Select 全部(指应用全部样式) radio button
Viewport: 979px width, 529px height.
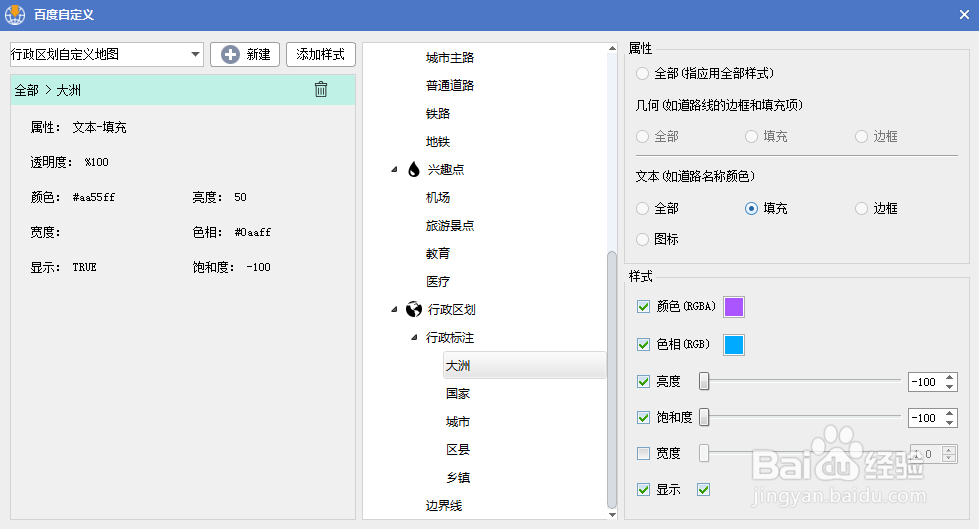point(642,74)
